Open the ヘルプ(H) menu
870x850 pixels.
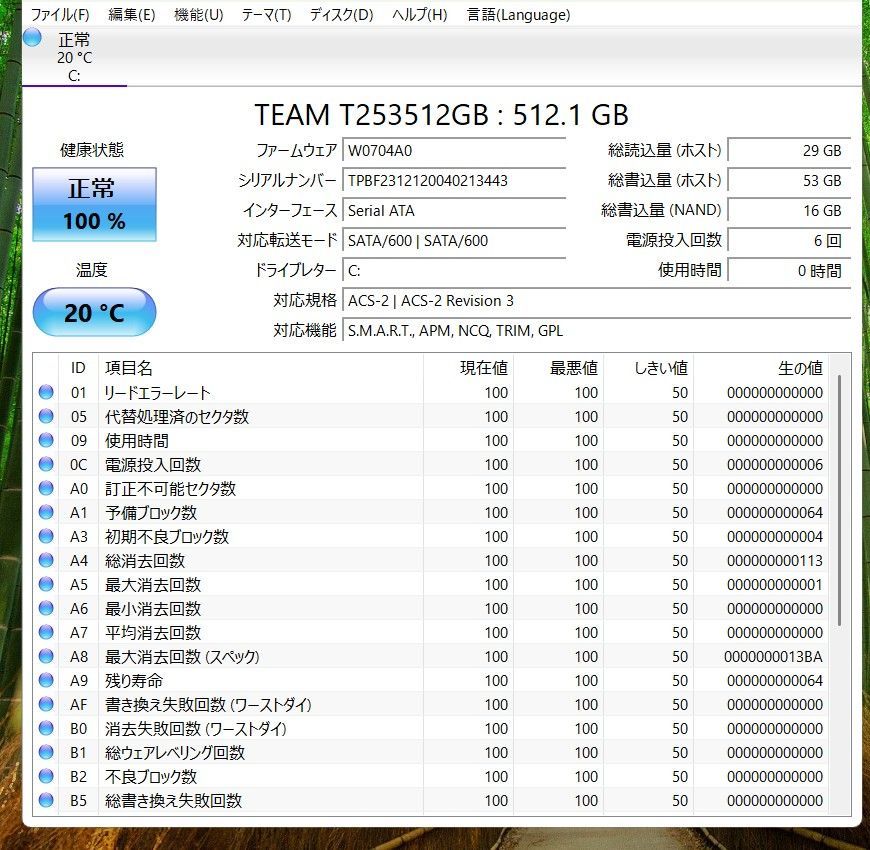[419, 15]
